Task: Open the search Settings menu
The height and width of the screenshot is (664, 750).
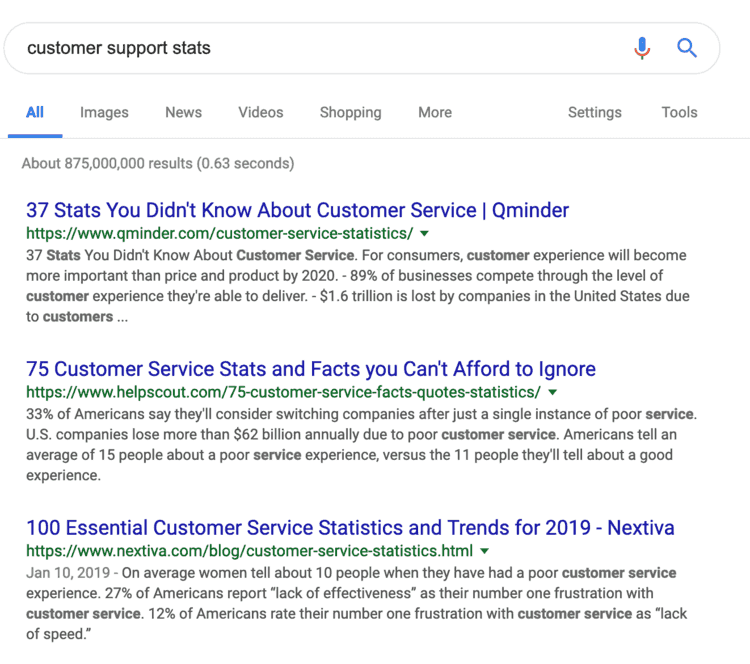Action: click(x=594, y=113)
